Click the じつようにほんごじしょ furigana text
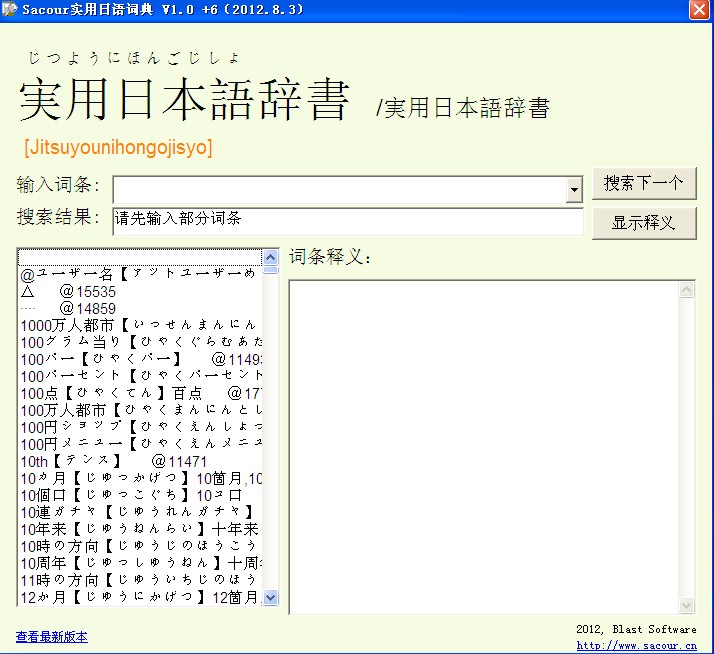The height and width of the screenshot is (654, 714). click(x=134, y=58)
